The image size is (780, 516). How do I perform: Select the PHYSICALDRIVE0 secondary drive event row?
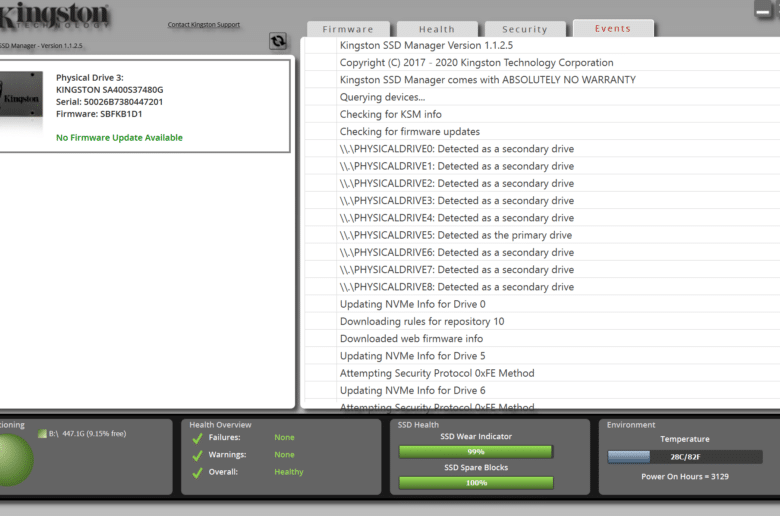(542, 149)
